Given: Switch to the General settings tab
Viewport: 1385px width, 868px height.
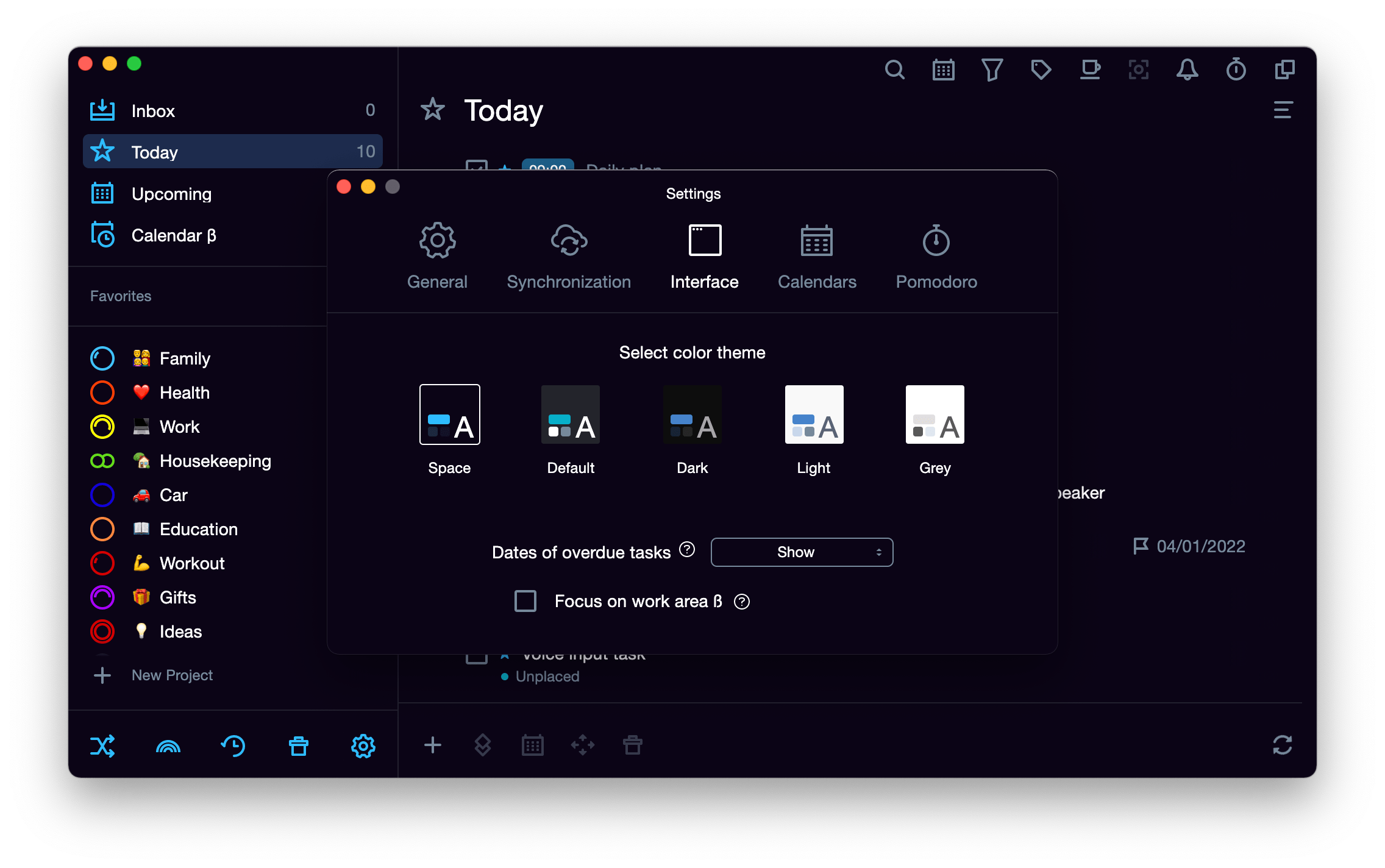Looking at the screenshot, I should click(437, 256).
